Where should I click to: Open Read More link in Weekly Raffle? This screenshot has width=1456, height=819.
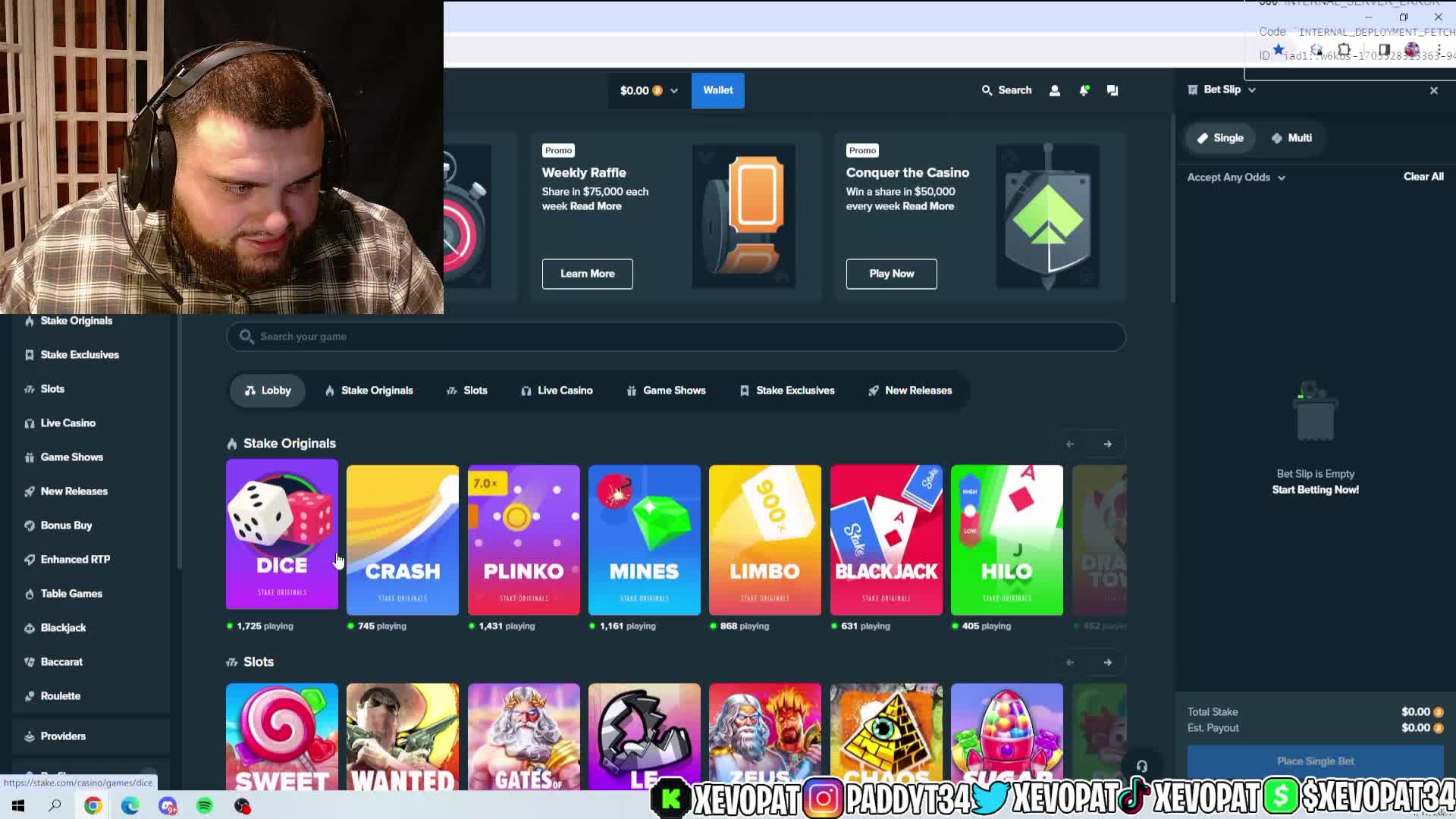pyautogui.click(x=595, y=206)
